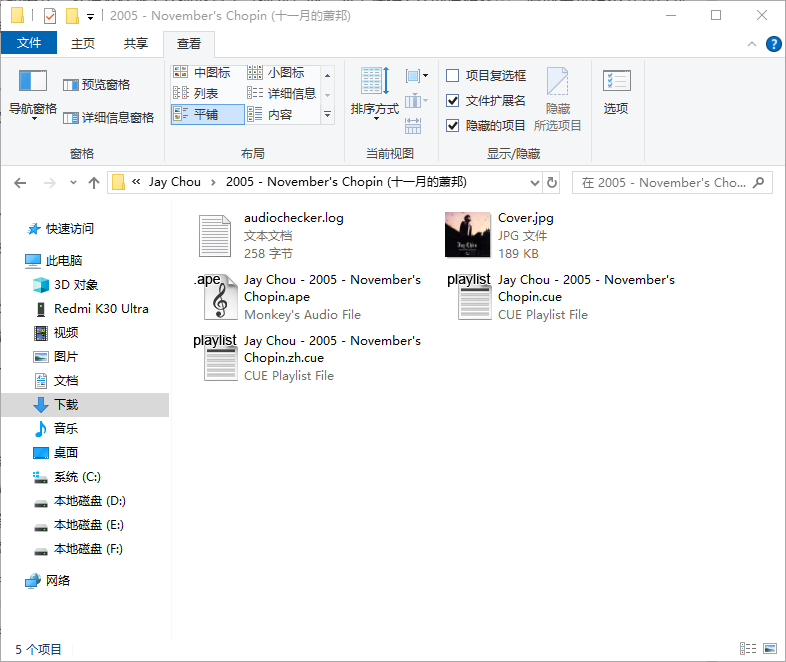
Task: Click the Forward navigation arrow
Action: pos(50,183)
